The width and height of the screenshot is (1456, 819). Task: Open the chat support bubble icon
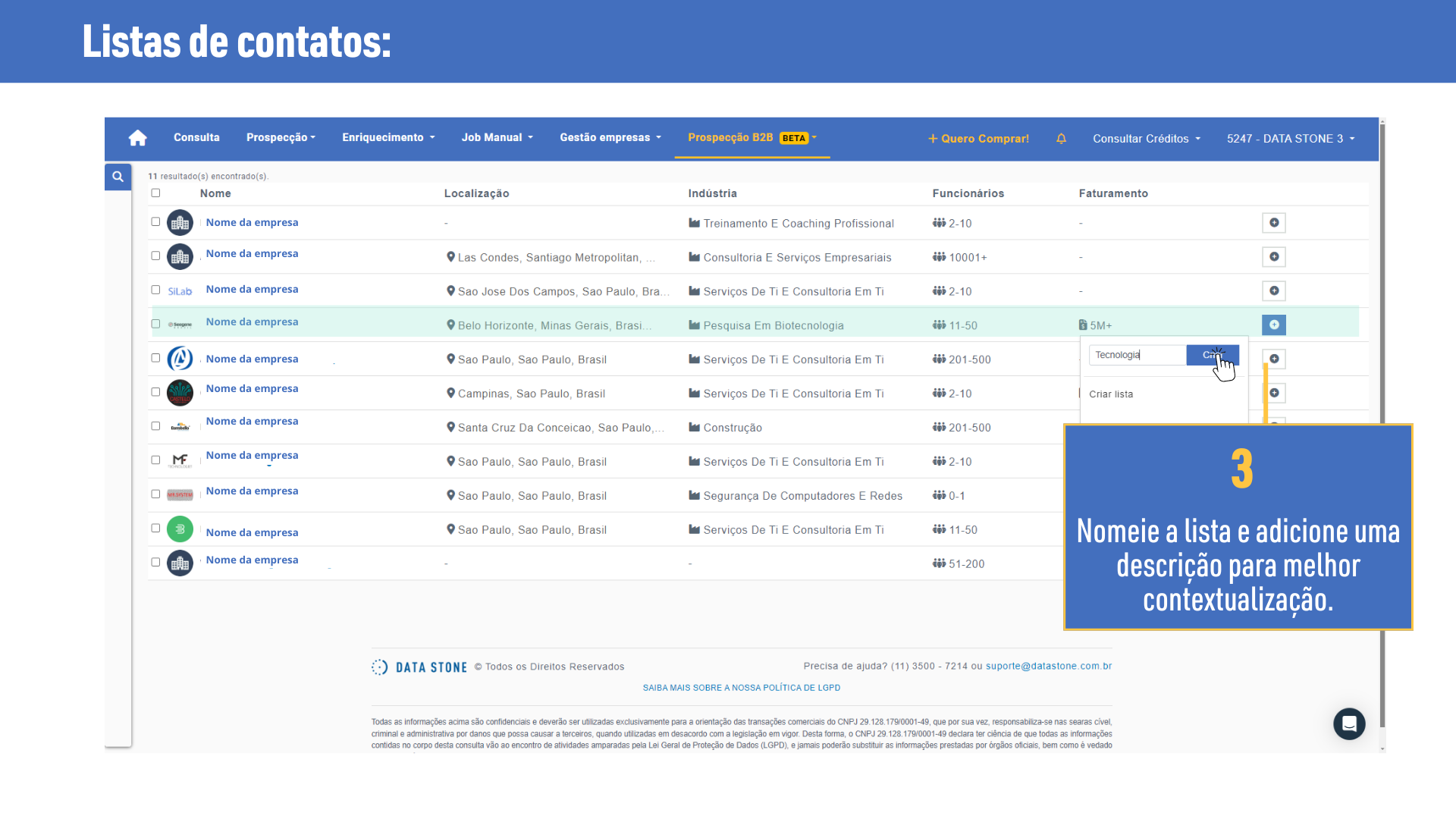(x=1349, y=723)
